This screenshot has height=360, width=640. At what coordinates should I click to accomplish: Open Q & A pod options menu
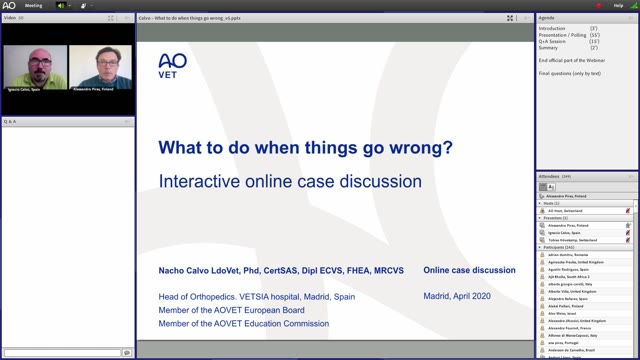point(127,122)
